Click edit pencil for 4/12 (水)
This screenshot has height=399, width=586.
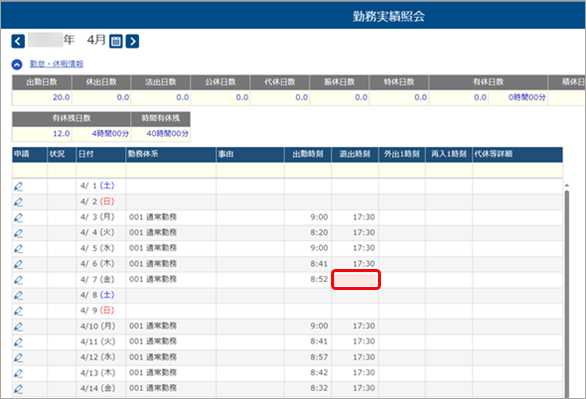click(x=18, y=358)
